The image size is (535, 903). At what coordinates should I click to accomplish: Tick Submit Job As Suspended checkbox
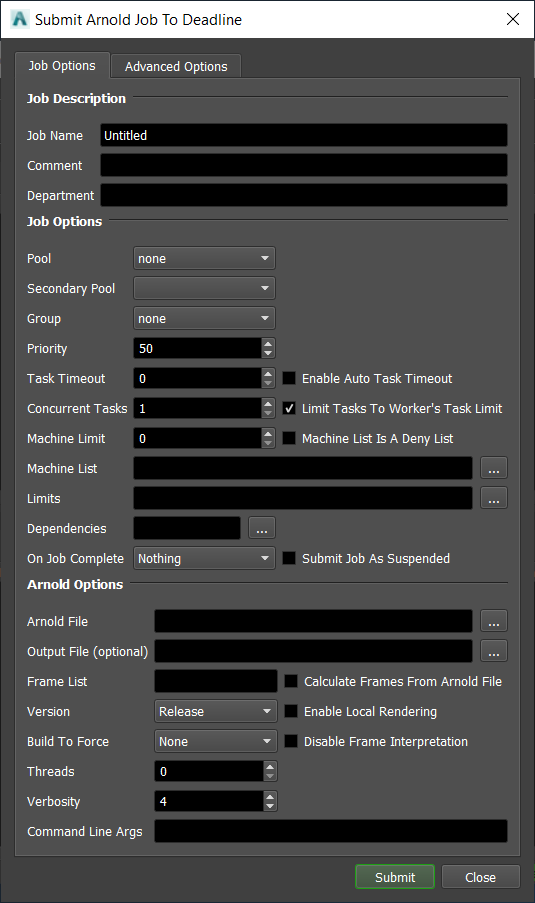pos(289,558)
